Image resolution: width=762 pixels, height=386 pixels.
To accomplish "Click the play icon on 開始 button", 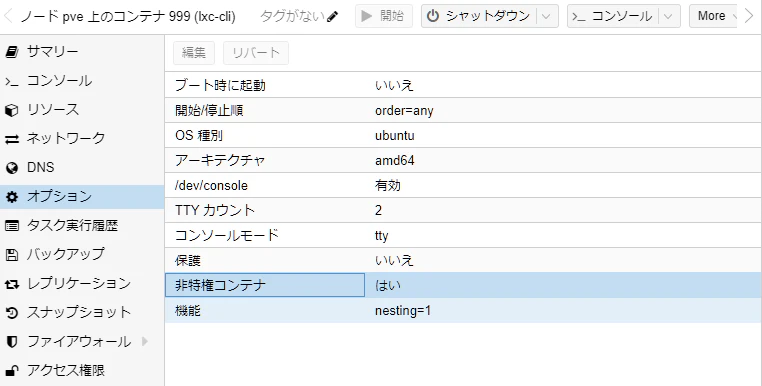I will (x=367, y=17).
